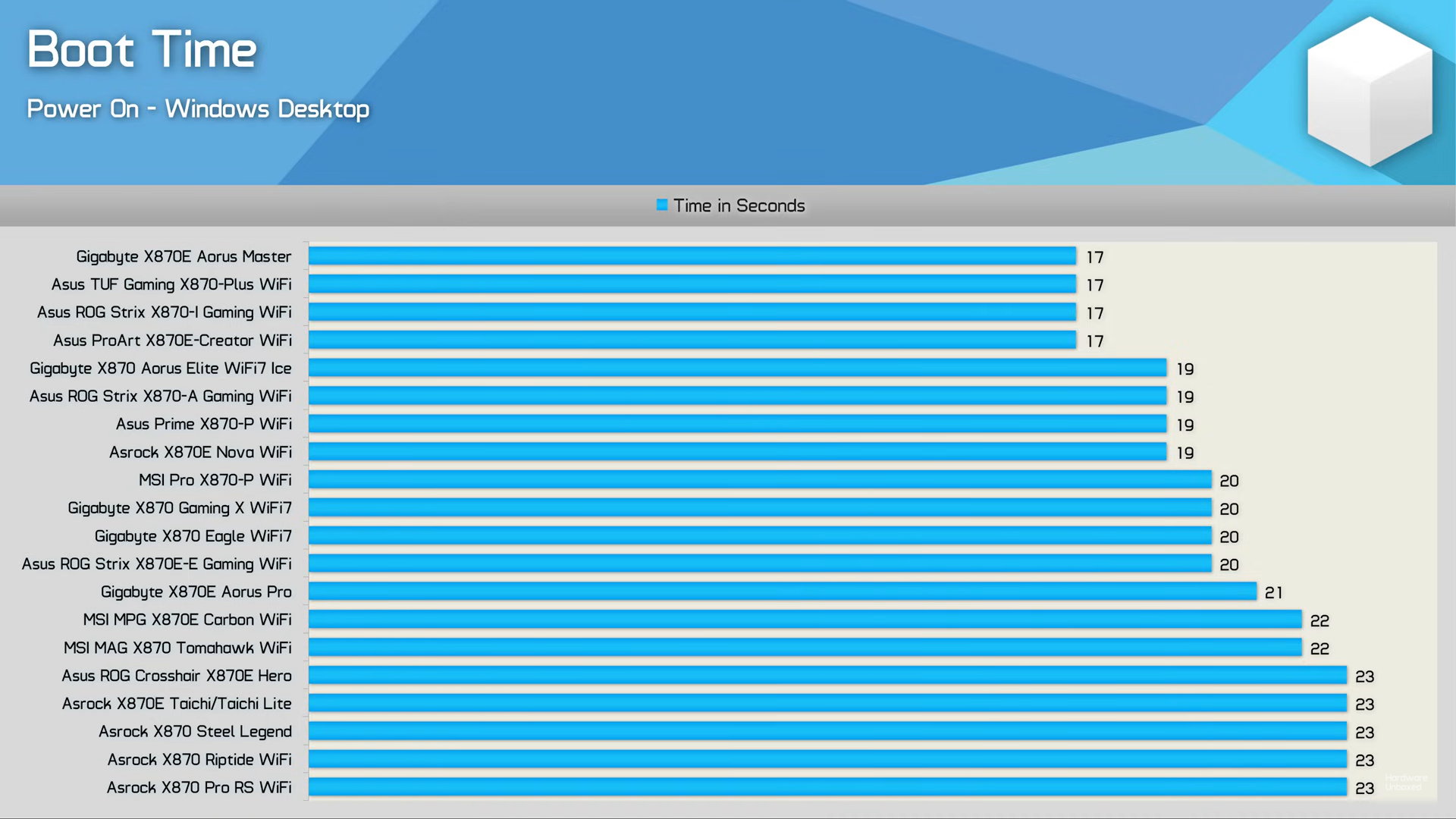Click the Gigabyte X870E Aorus Pro bar
Screen dimensions: 1456x819
[x=783, y=591]
